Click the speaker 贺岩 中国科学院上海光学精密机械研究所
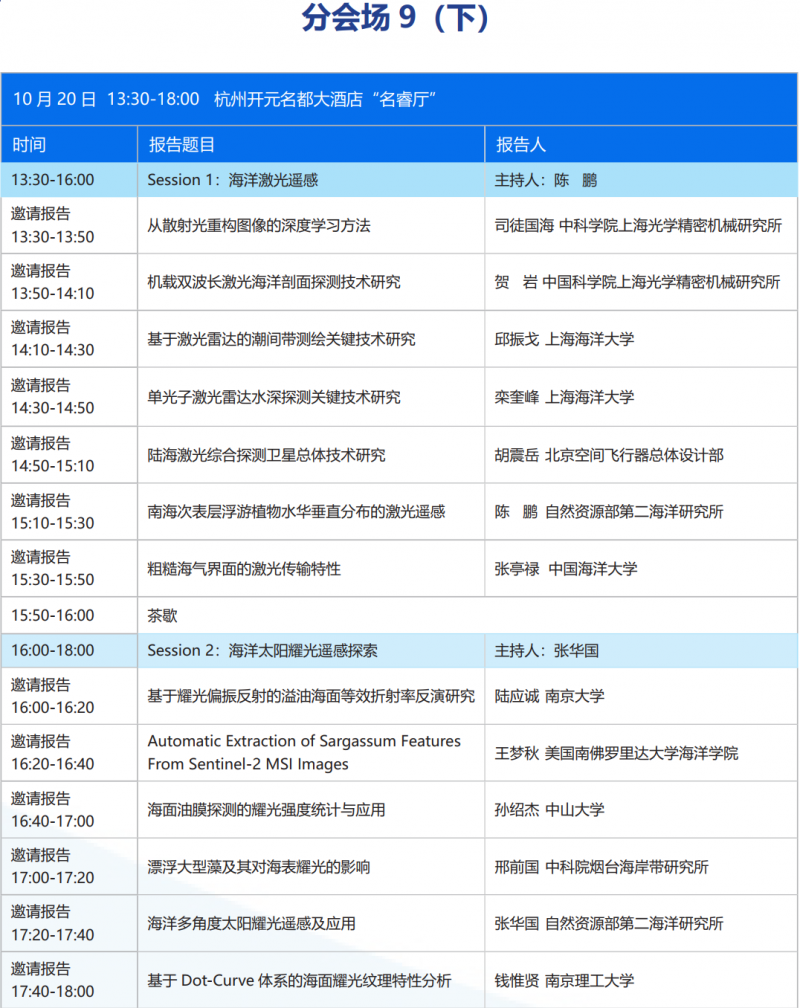This screenshot has height=1008, width=800. point(638,282)
